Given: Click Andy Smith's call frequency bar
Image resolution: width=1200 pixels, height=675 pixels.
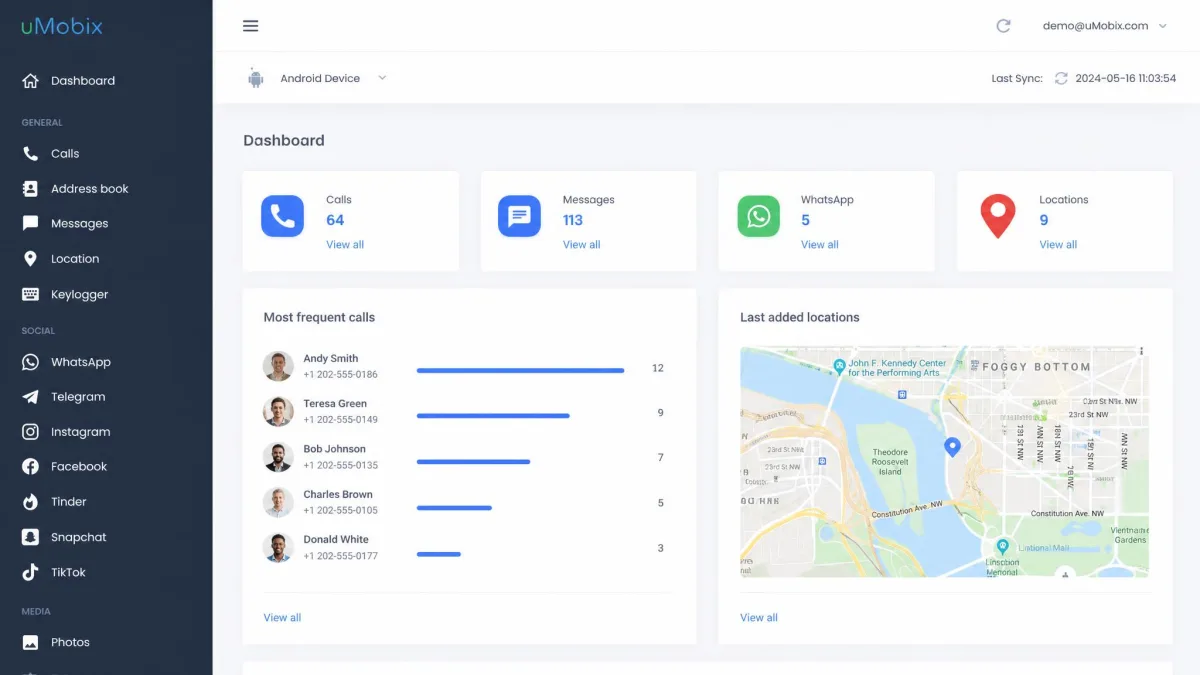Looking at the screenshot, I should coord(520,370).
